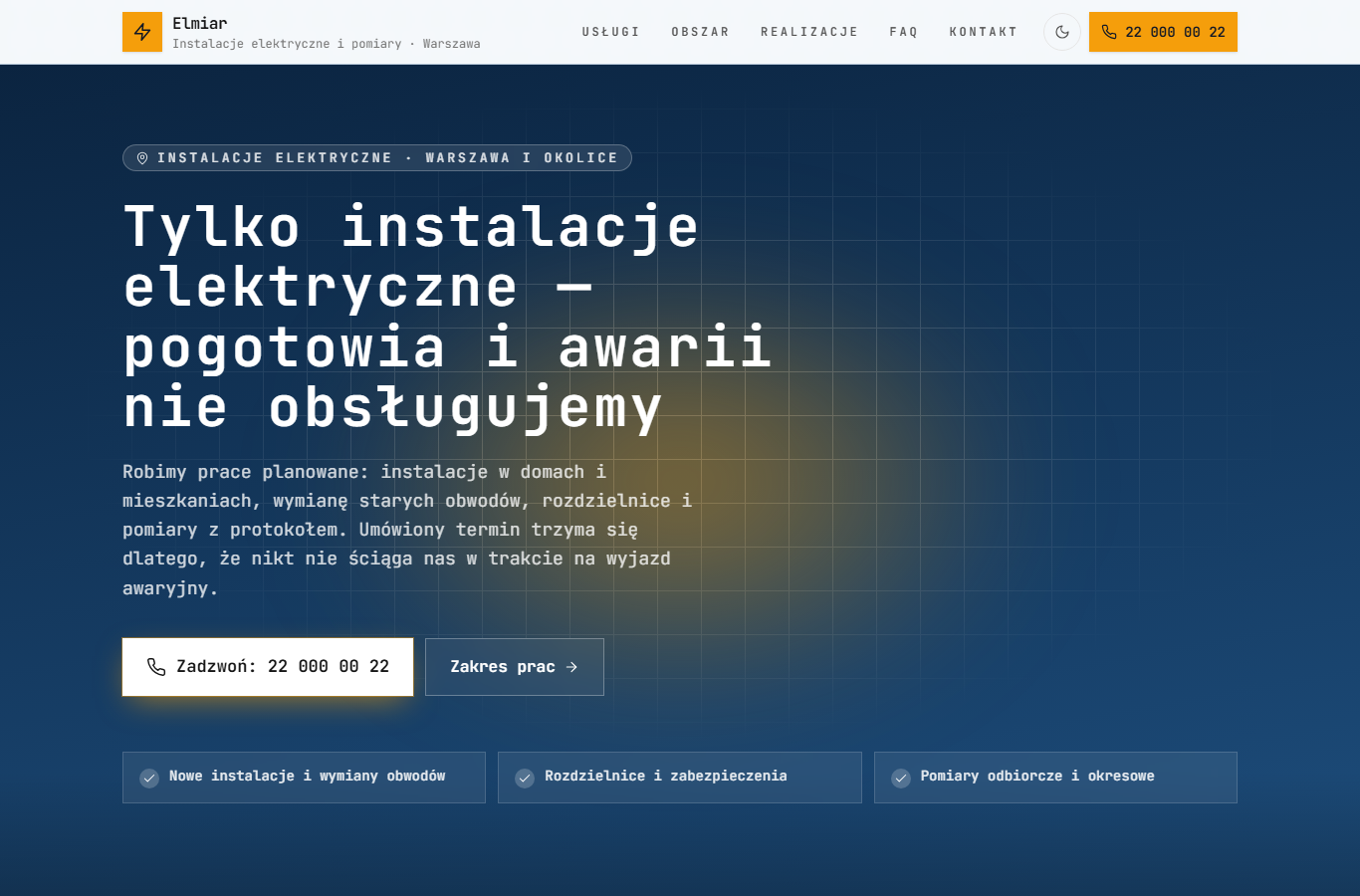Click the paragraph starting Robimy prace planowane

click(x=408, y=530)
